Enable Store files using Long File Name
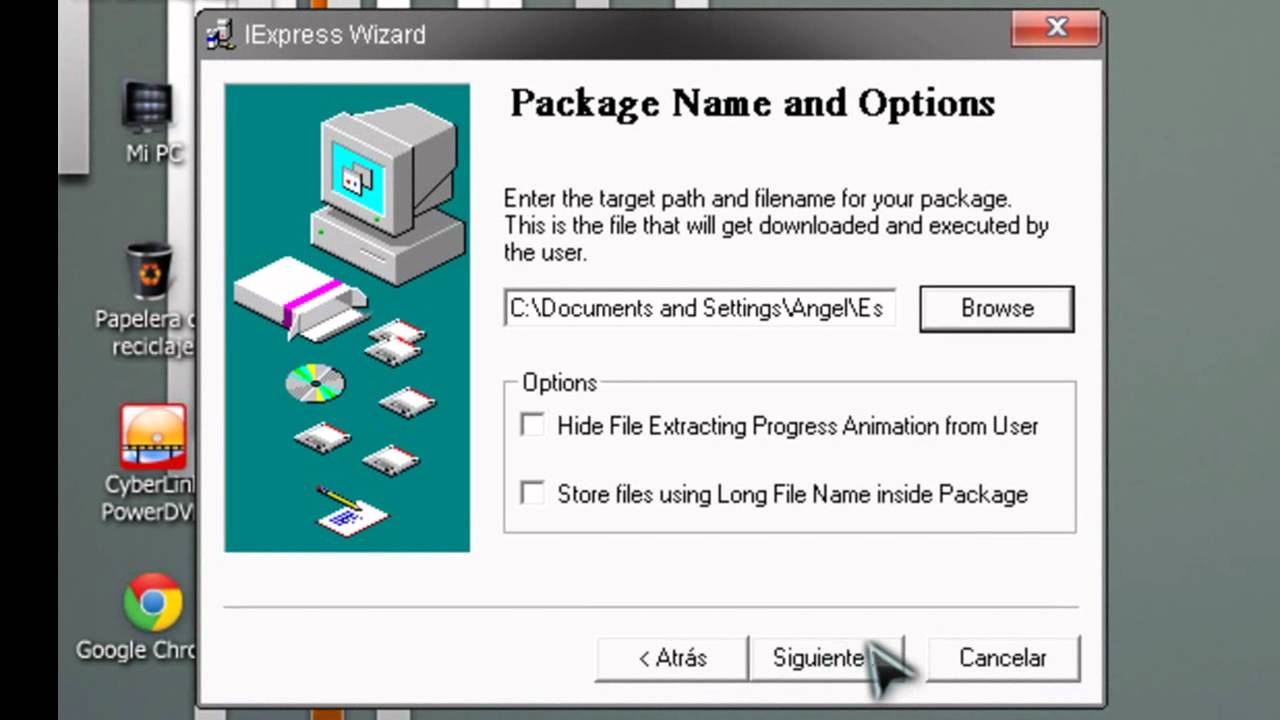 coord(533,493)
